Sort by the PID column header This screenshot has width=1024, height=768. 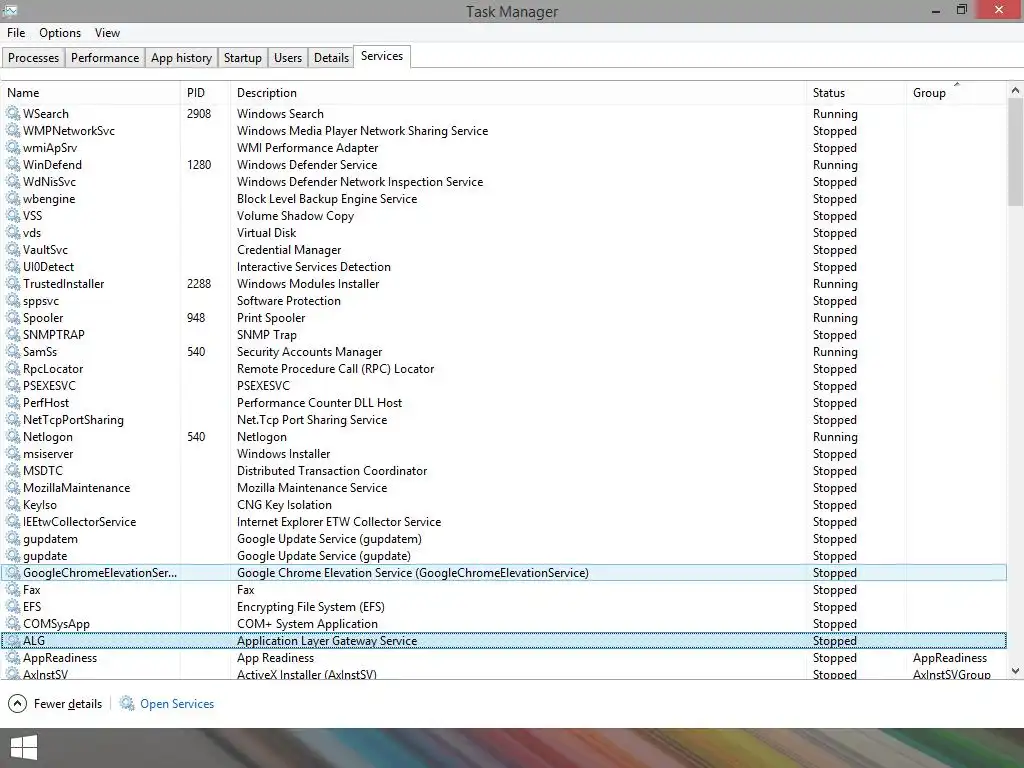[x=205, y=93]
